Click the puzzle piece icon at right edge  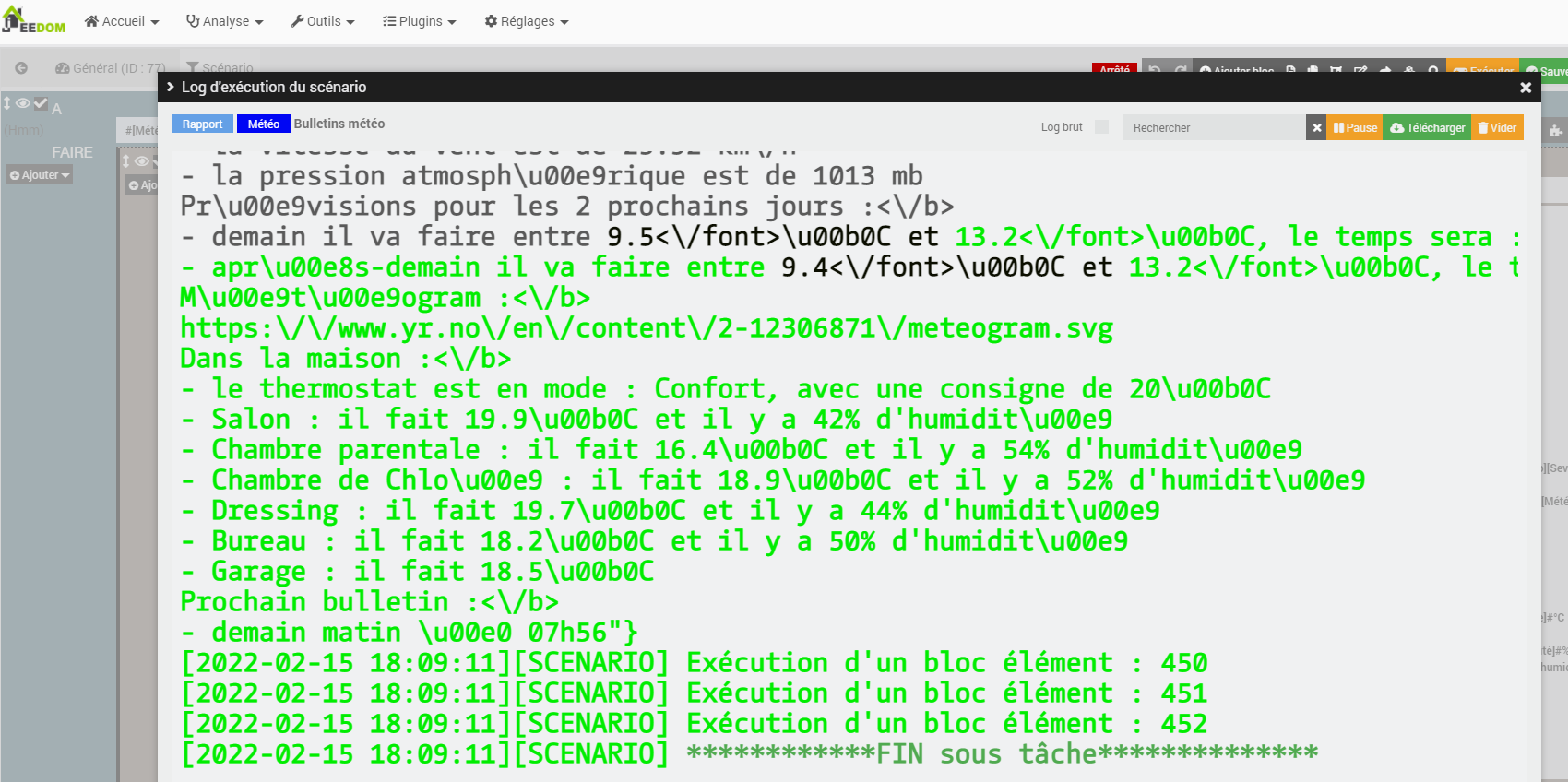click(x=1555, y=131)
